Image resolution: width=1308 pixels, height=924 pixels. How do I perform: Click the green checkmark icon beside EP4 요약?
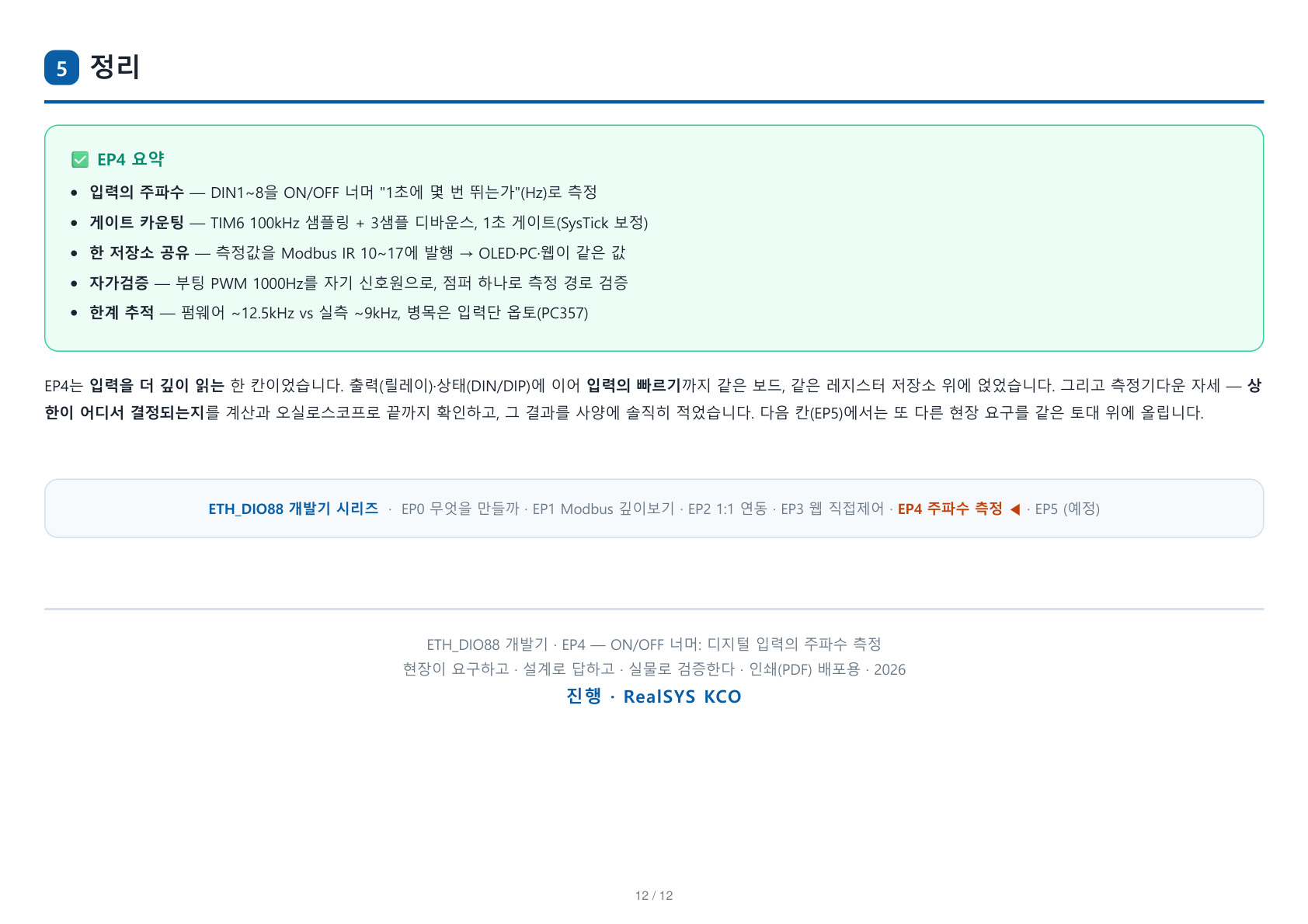[x=80, y=159]
